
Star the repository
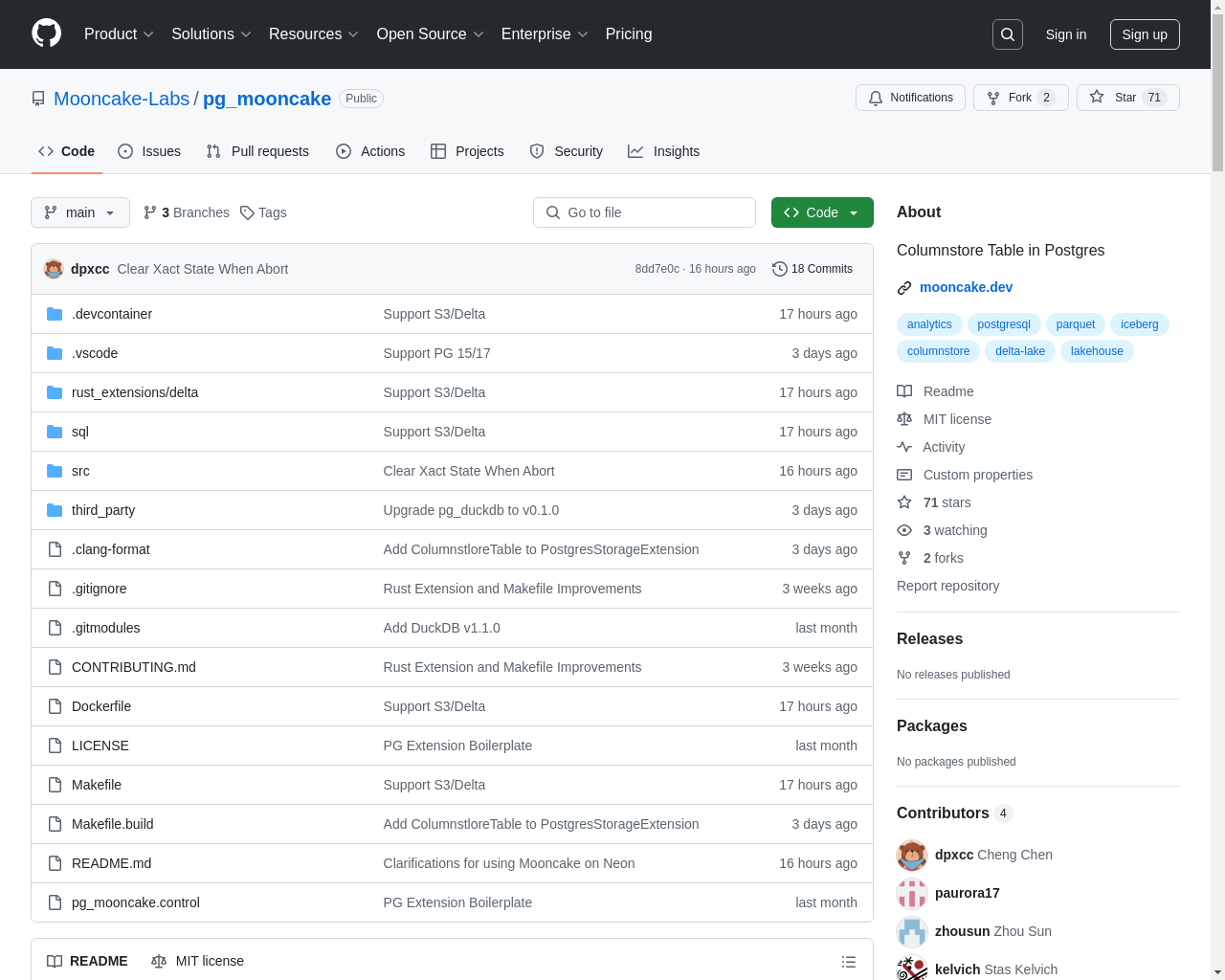[x=1127, y=98]
